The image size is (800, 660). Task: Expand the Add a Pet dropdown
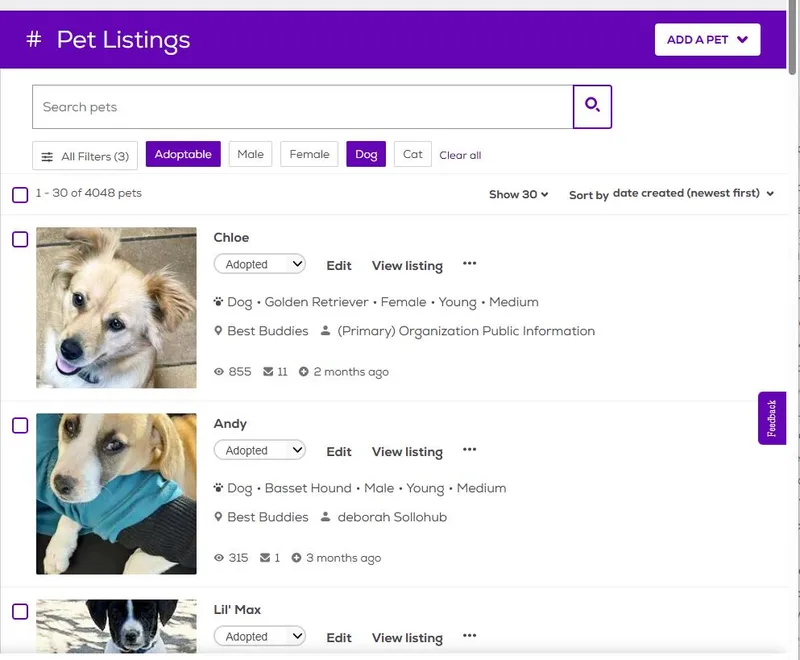(x=707, y=40)
